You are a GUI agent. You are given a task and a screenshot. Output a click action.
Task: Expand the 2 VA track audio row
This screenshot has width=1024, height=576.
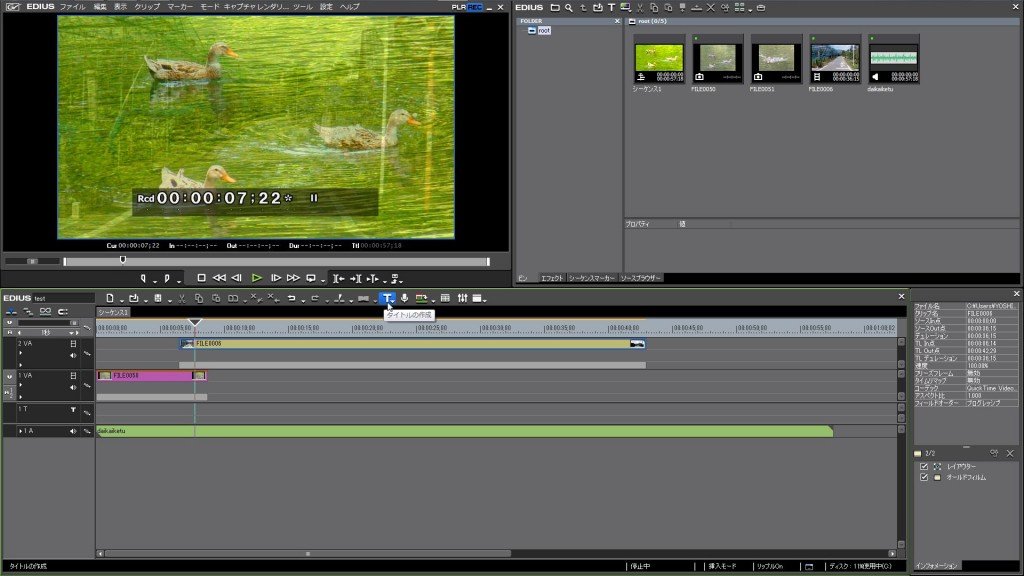pyautogui.click(x=20, y=353)
